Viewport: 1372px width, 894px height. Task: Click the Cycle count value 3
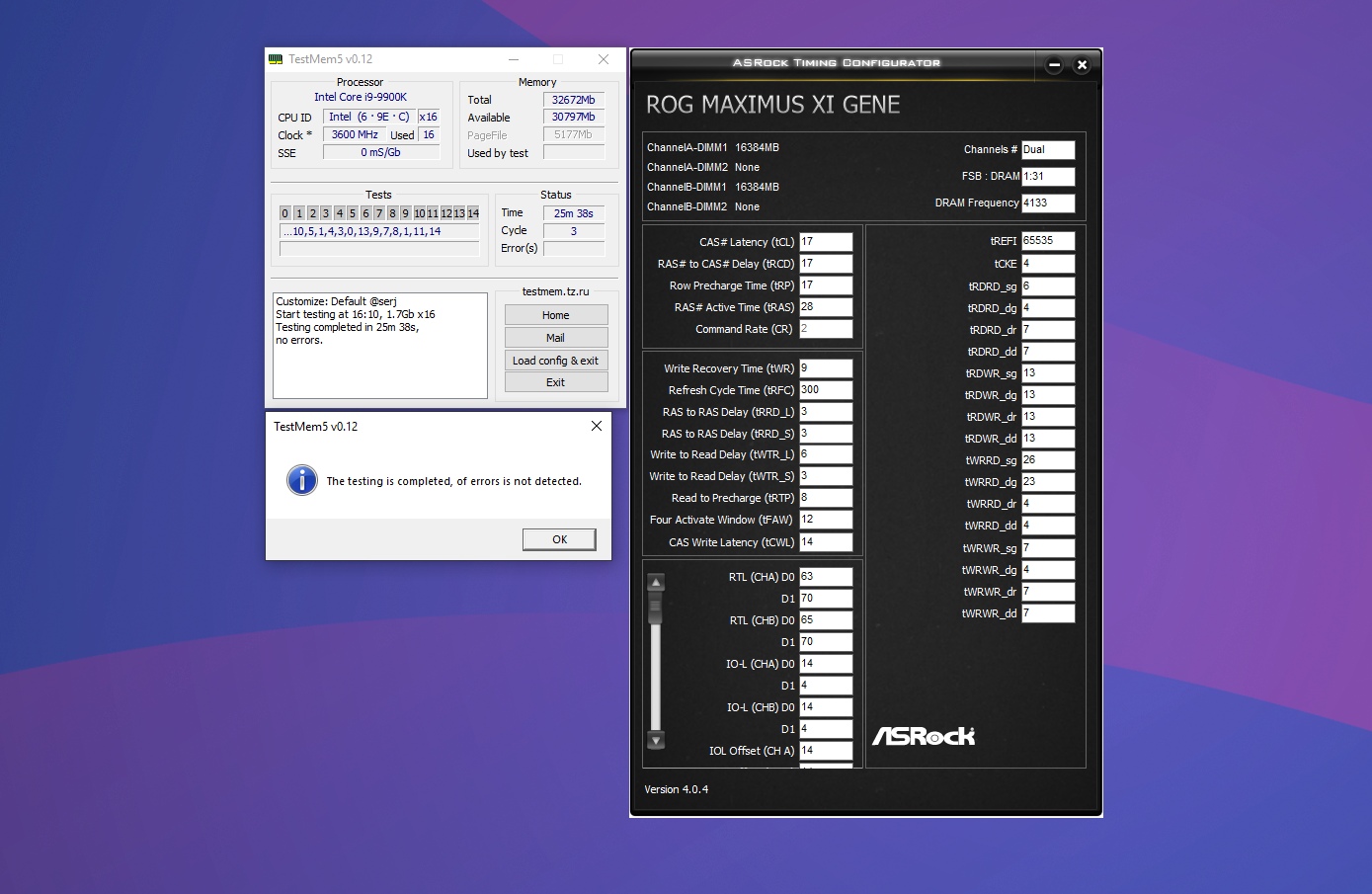574,231
